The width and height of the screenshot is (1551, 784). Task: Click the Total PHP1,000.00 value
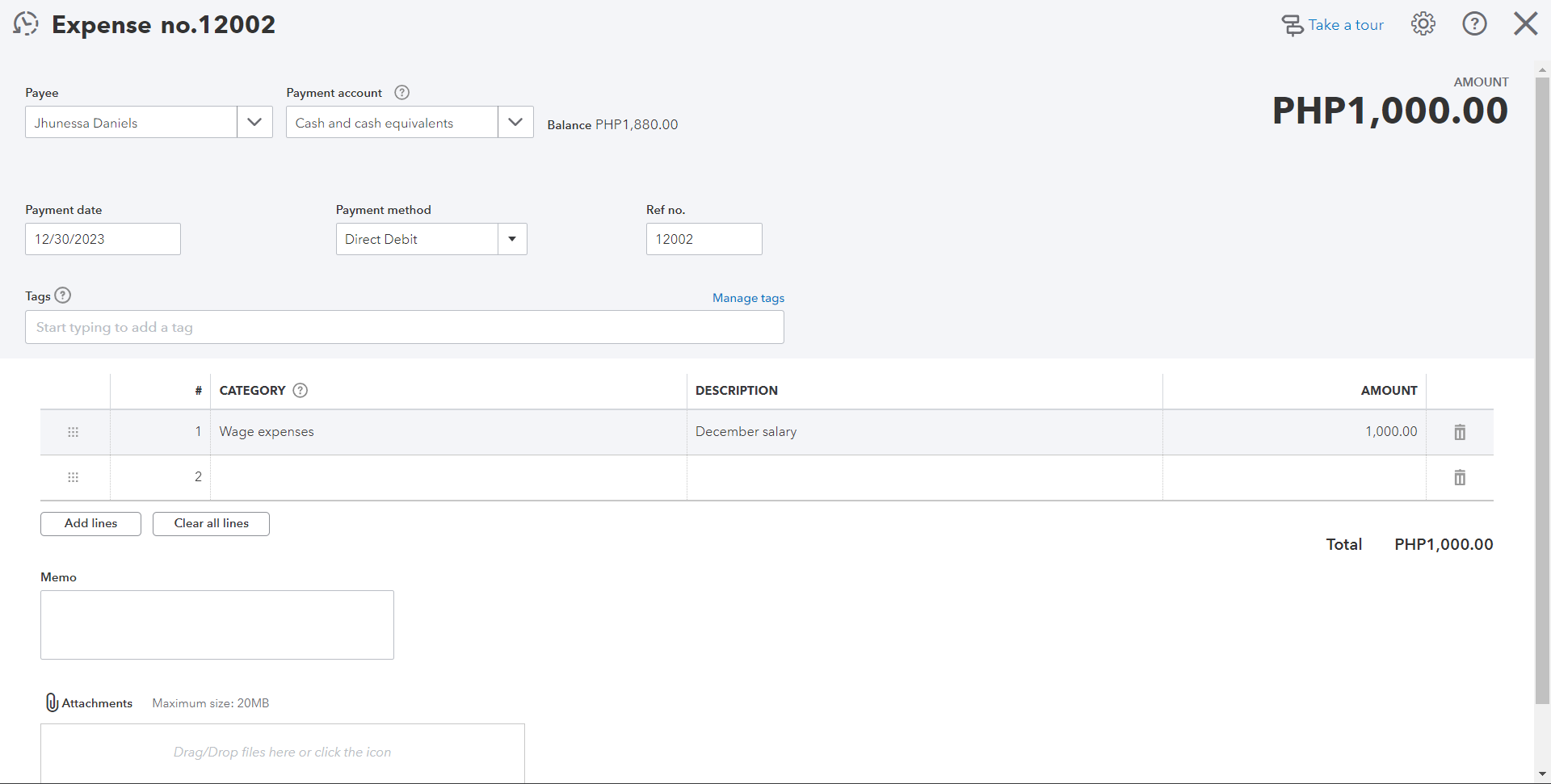pos(1444,544)
